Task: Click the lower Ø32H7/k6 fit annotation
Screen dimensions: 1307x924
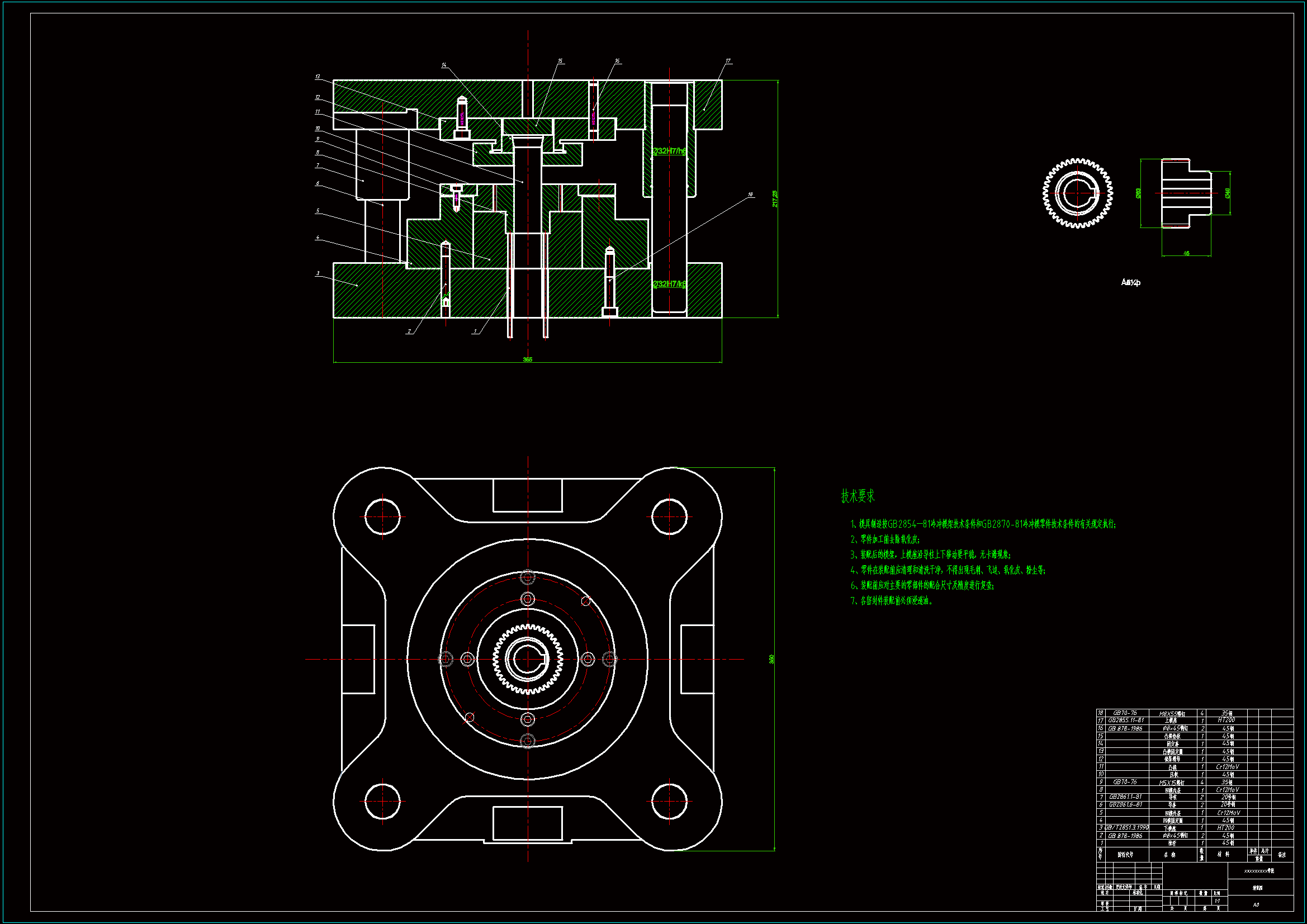Action: pyautogui.click(x=670, y=283)
